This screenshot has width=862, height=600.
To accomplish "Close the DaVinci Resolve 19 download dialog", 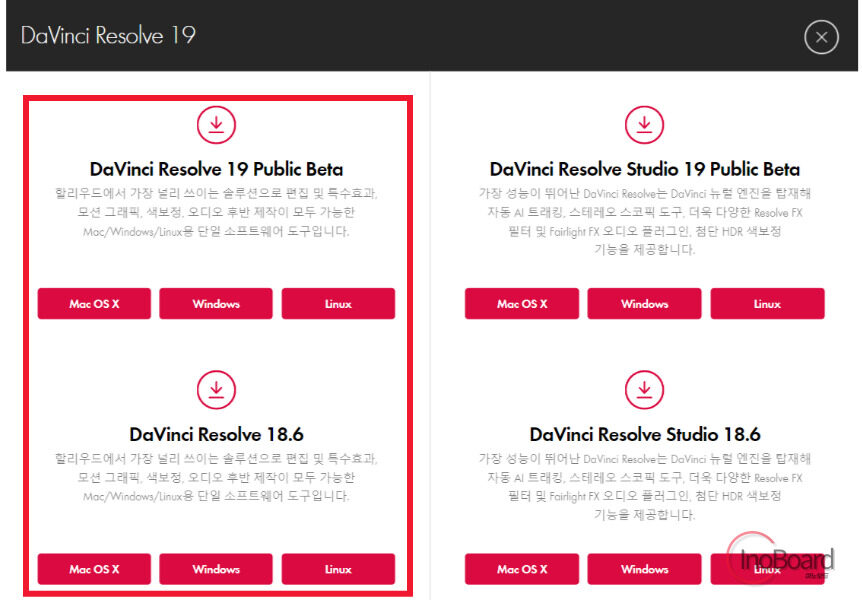I will click(x=821, y=37).
